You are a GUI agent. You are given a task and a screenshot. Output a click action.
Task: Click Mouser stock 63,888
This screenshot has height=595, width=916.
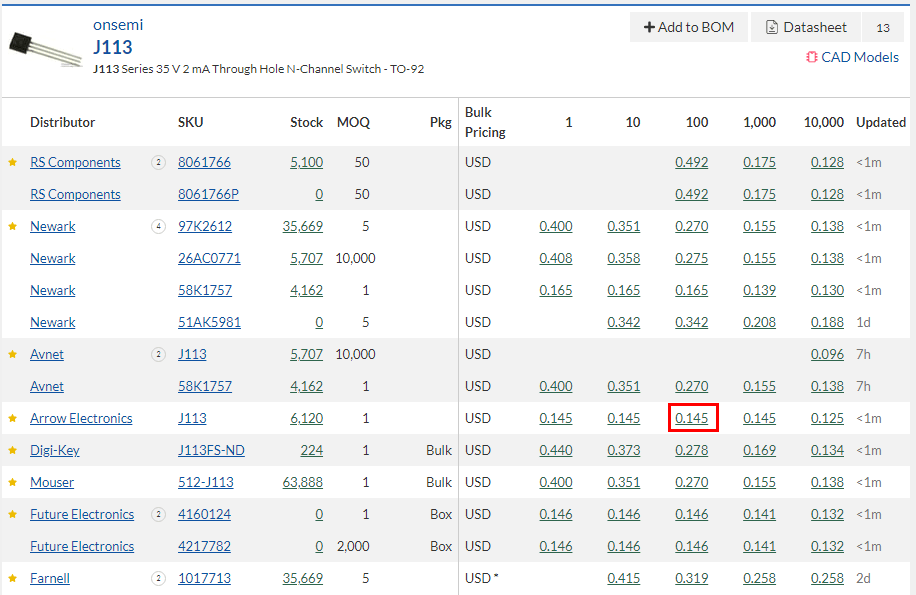(x=303, y=482)
